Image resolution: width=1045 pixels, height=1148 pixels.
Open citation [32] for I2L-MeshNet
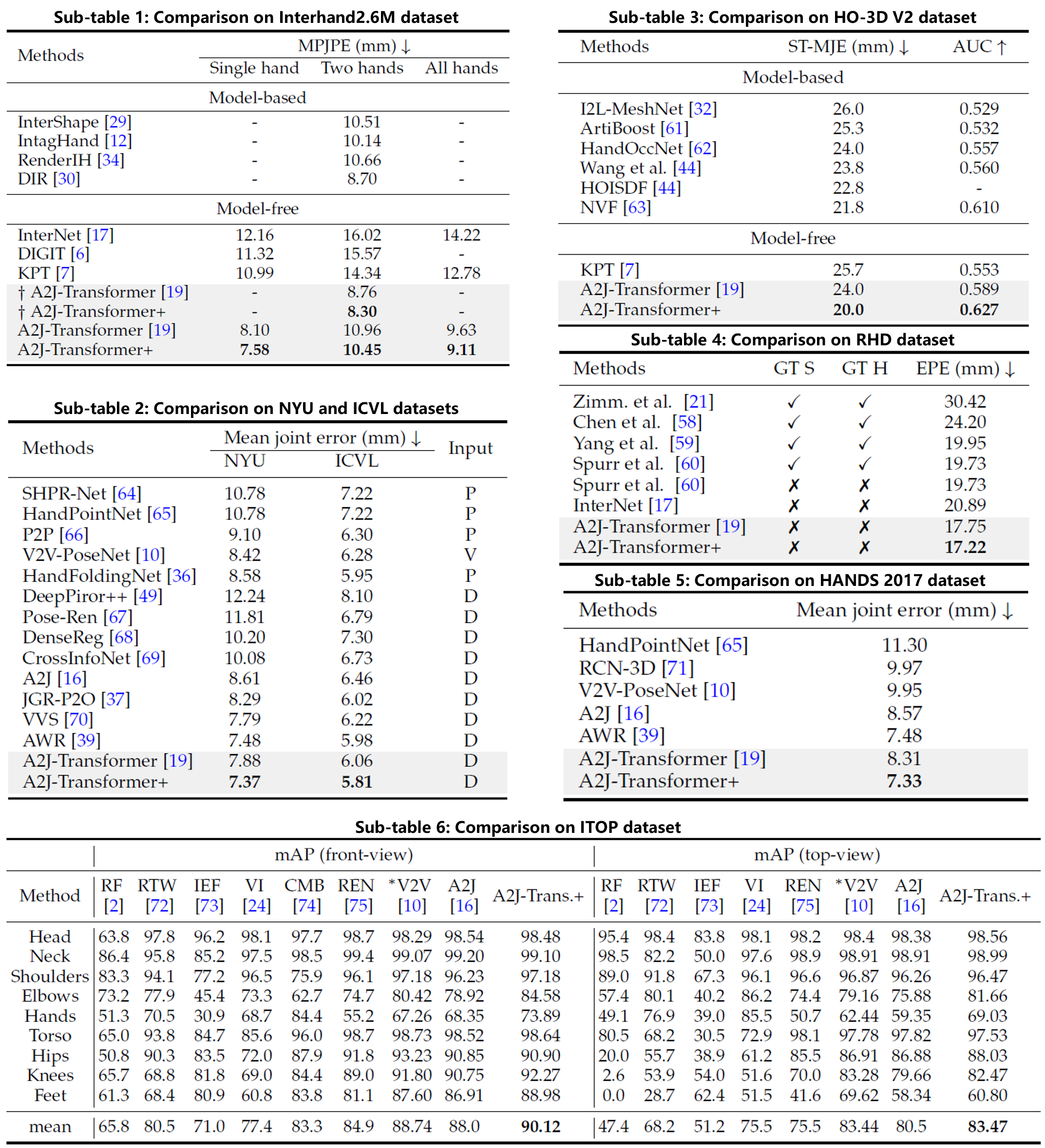point(703,108)
